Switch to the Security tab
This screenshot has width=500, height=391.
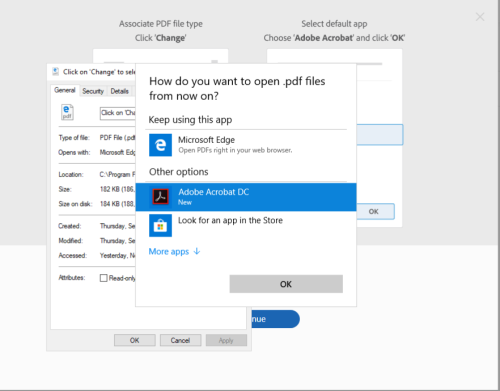[93, 91]
